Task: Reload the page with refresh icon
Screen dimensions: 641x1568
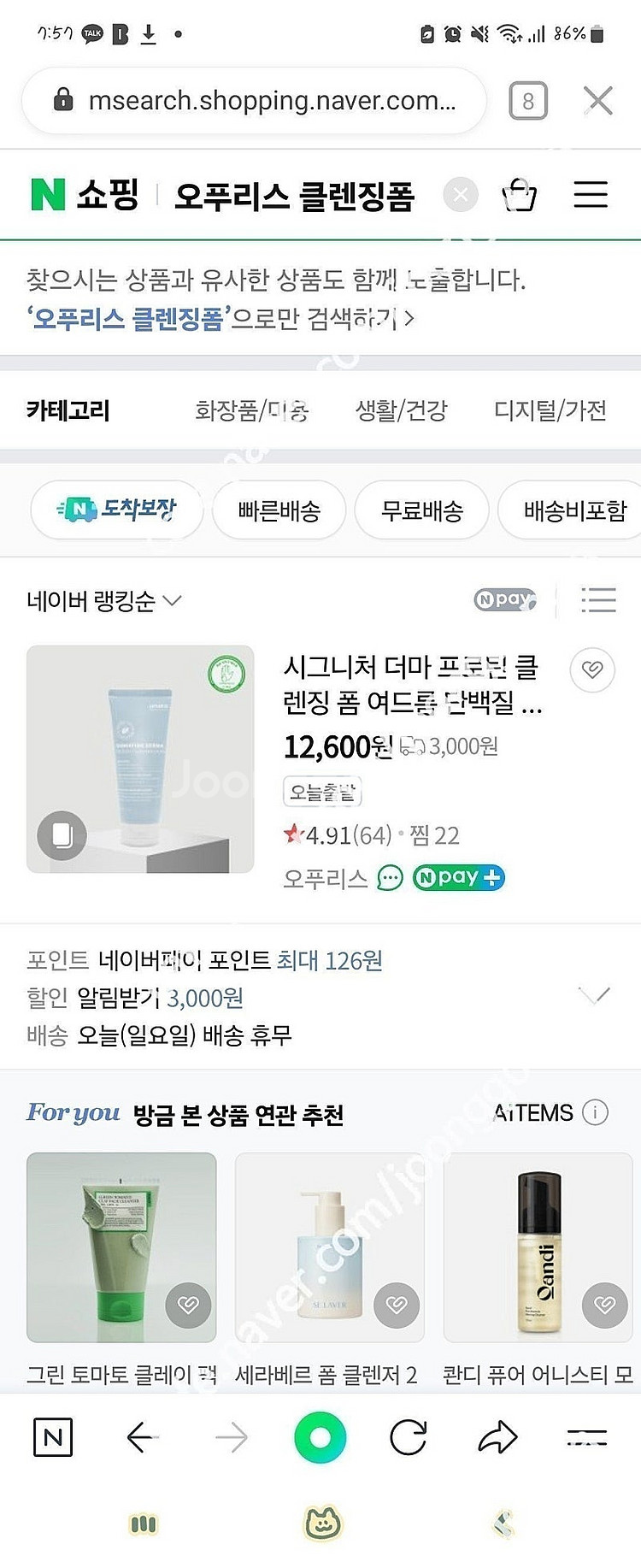Action: pyautogui.click(x=408, y=1437)
